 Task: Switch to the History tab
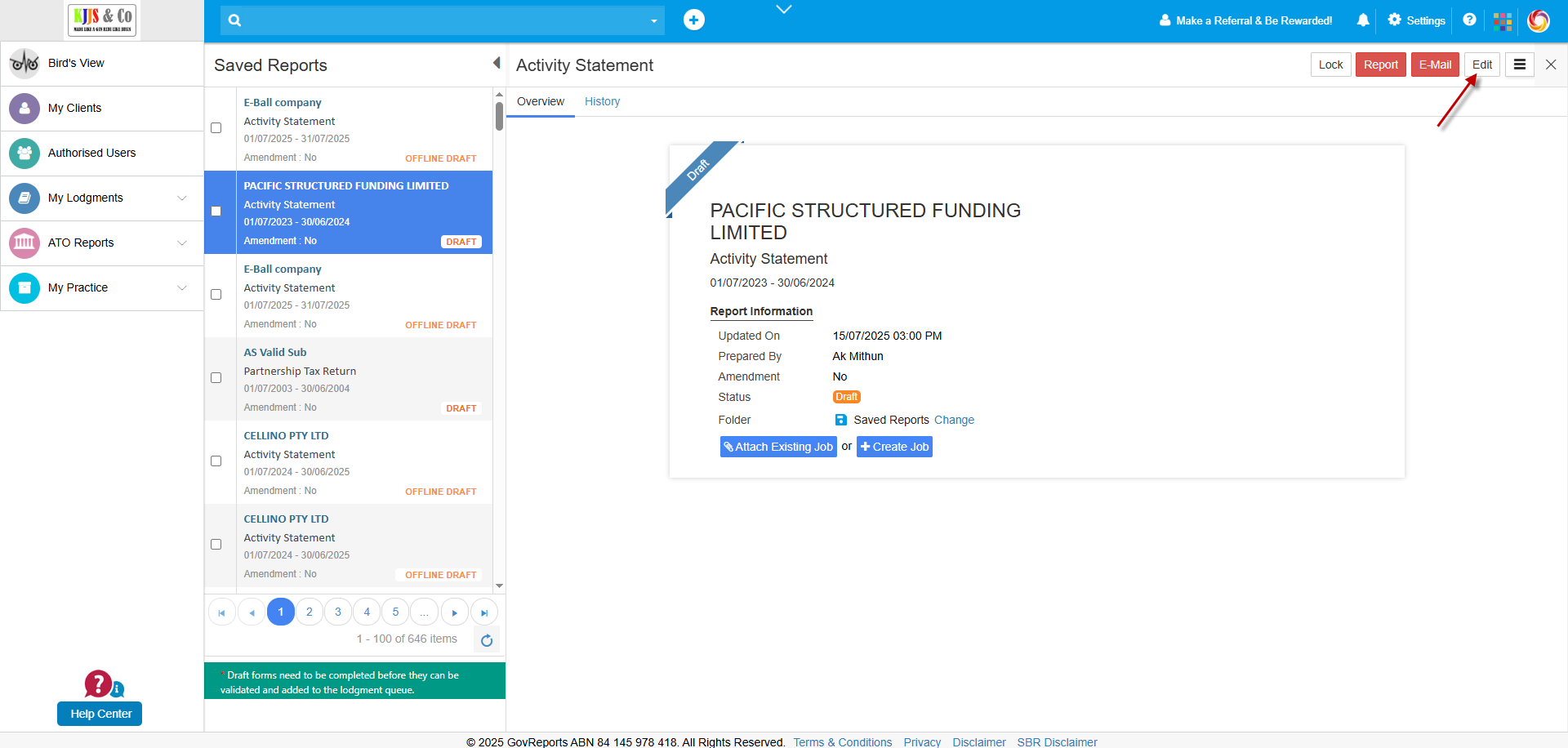coord(602,102)
